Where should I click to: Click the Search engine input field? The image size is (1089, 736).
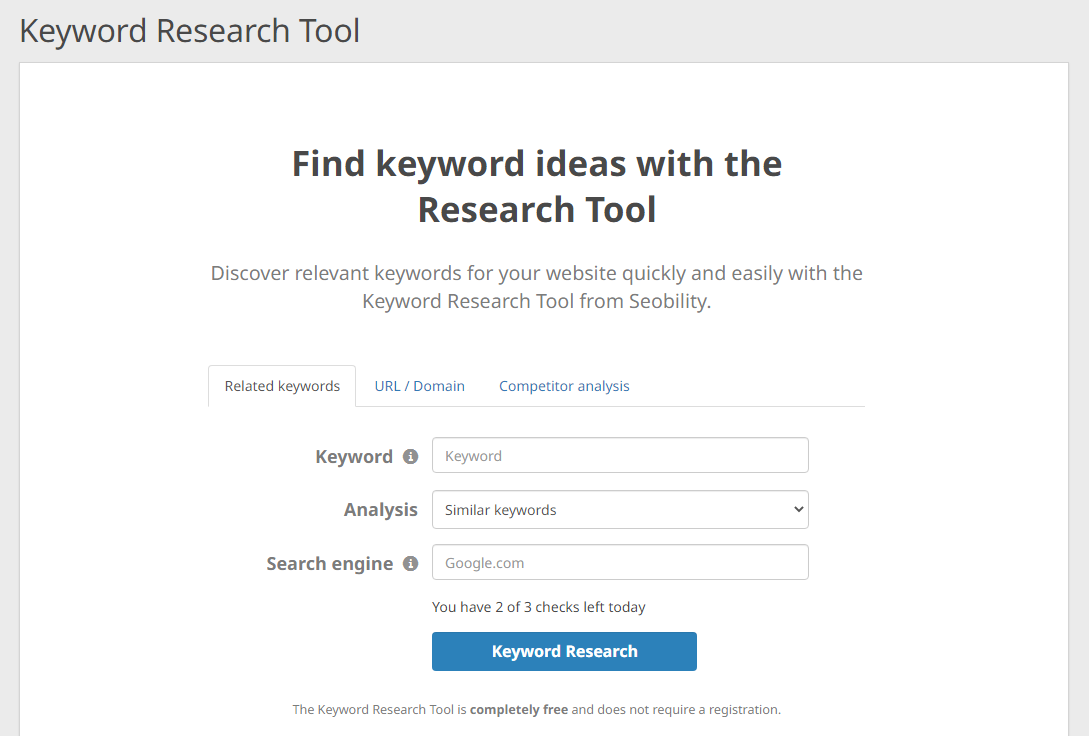coord(620,562)
